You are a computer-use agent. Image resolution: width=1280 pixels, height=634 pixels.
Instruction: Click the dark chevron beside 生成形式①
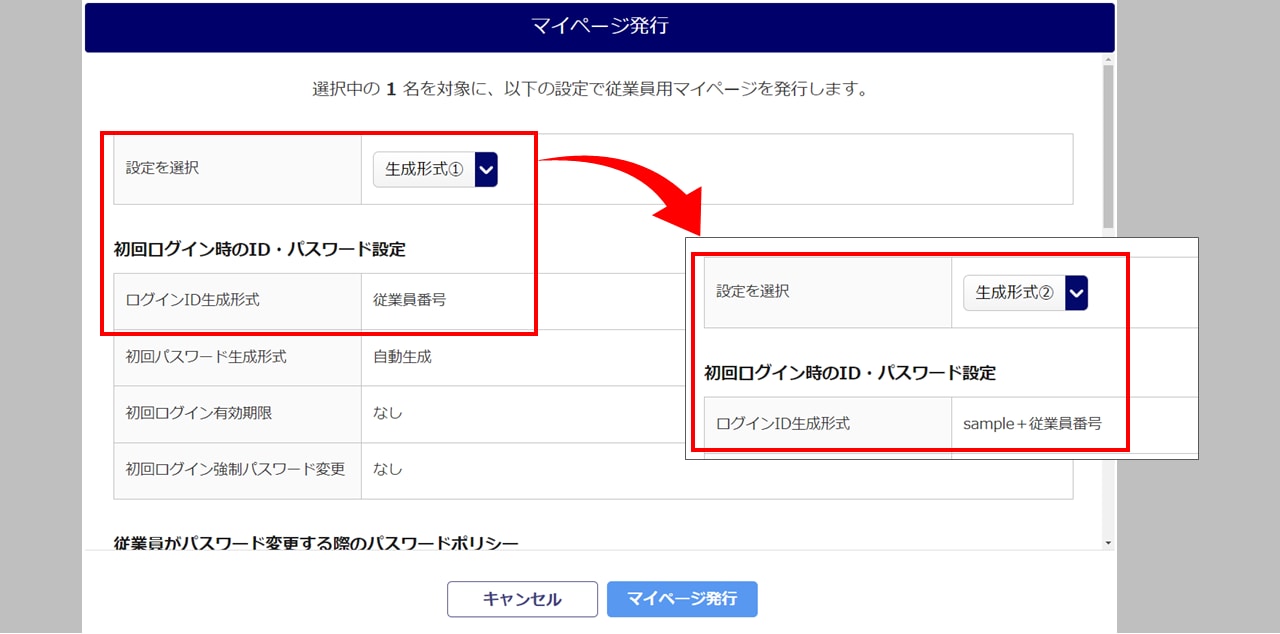tap(486, 170)
